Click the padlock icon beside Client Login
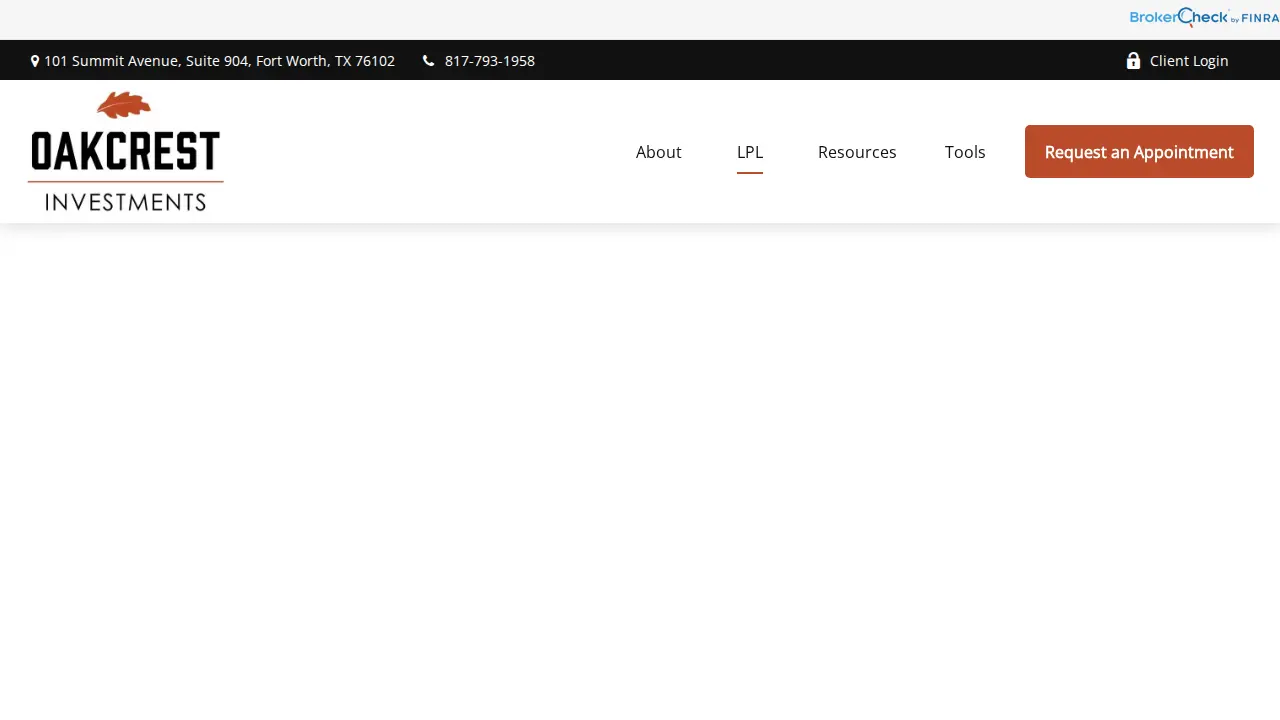The width and height of the screenshot is (1280, 720). 1133,61
